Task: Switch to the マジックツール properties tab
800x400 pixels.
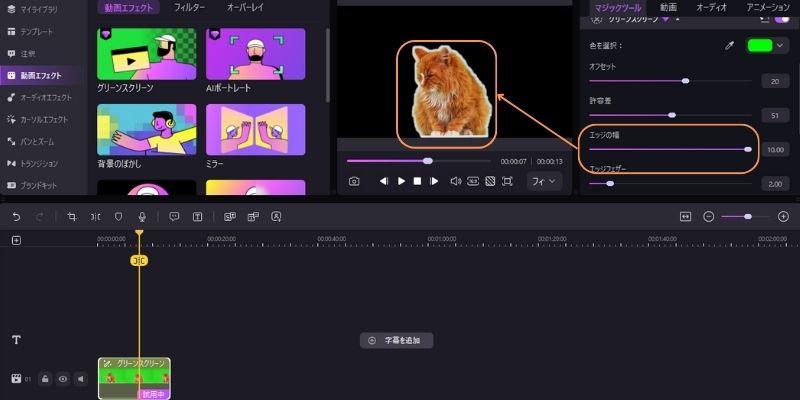Action: coord(618,8)
